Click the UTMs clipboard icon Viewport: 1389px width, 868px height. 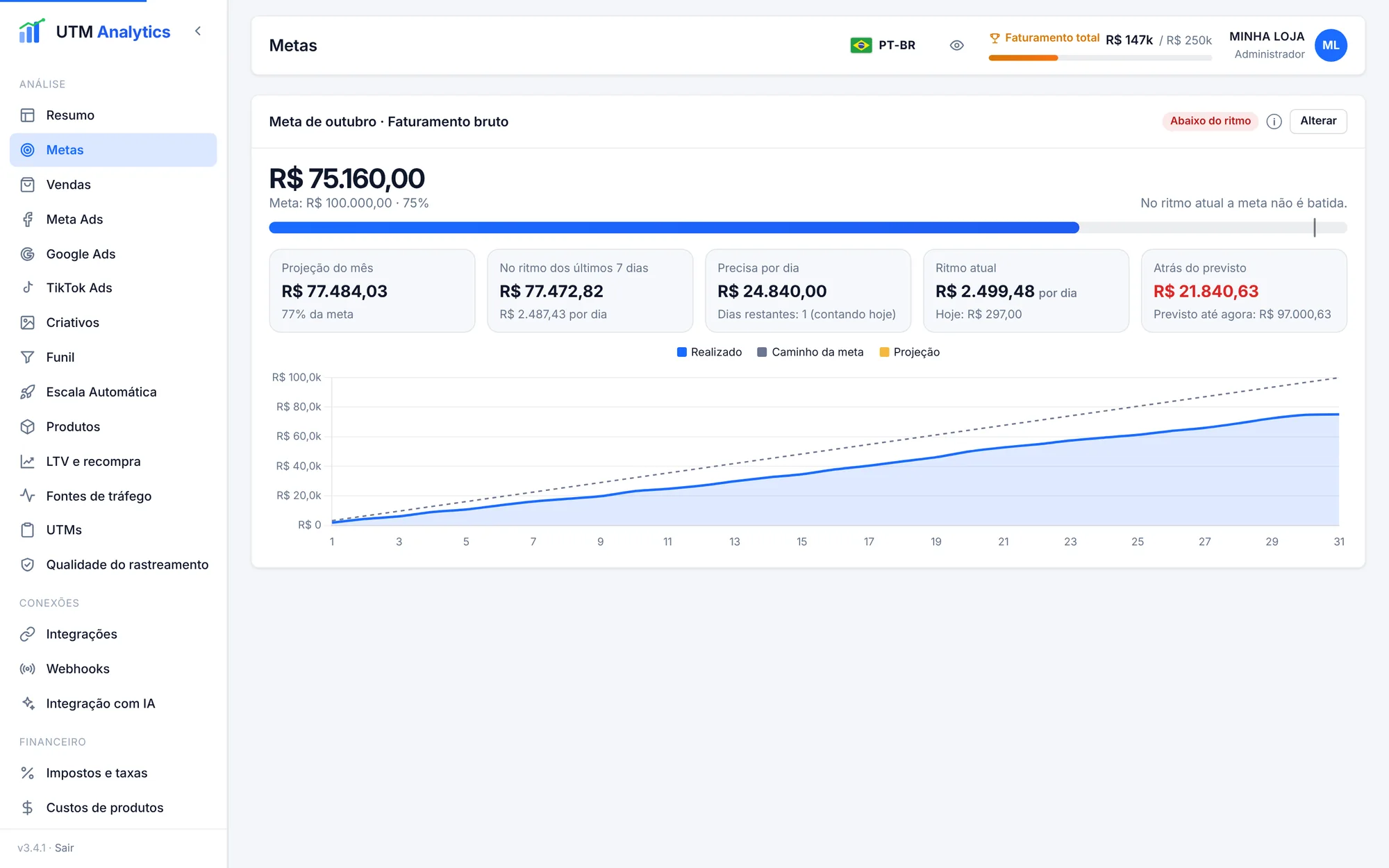tap(28, 530)
